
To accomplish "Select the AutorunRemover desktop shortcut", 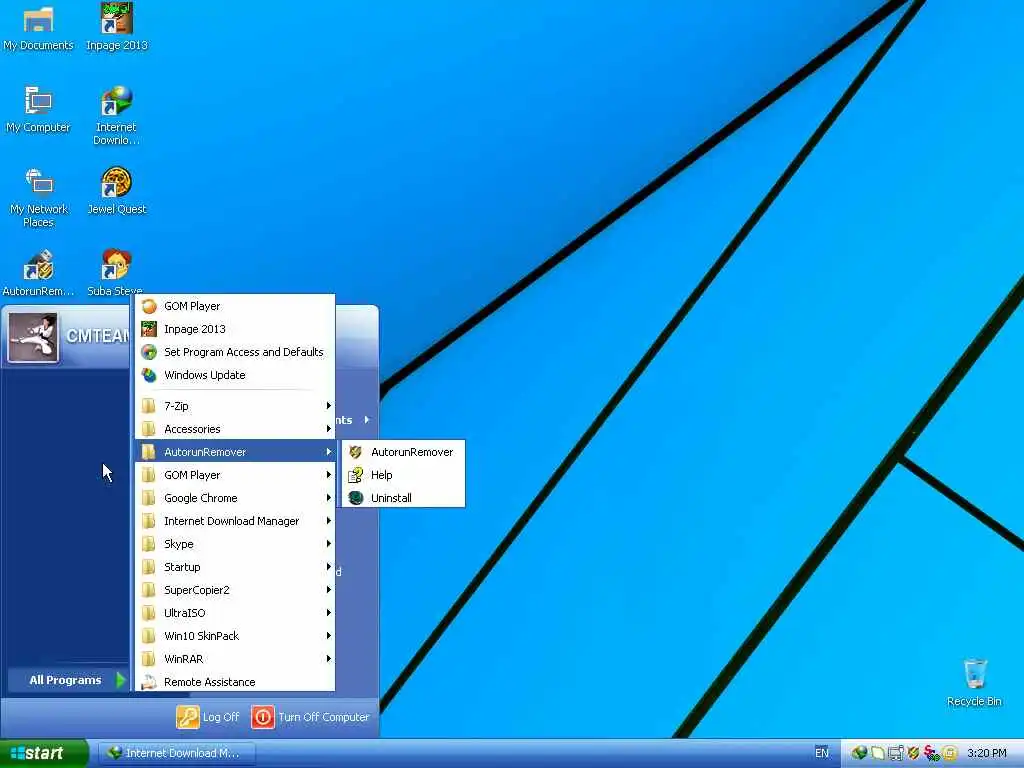I will [x=38, y=273].
